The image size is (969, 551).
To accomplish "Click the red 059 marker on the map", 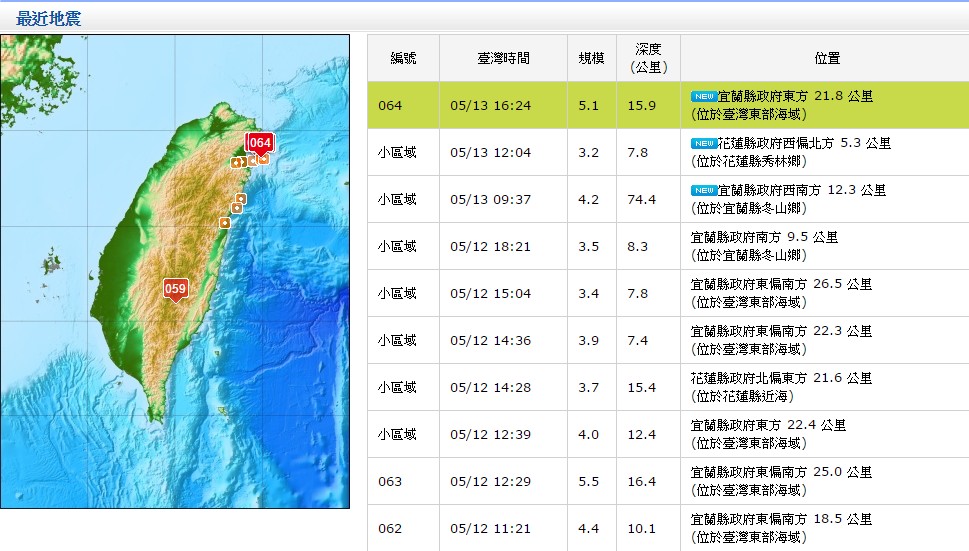I will (175, 290).
